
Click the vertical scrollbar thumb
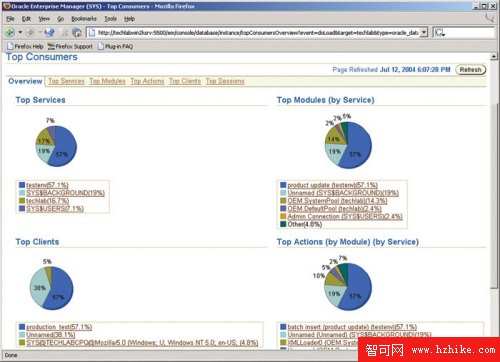pyautogui.click(x=494, y=195)
